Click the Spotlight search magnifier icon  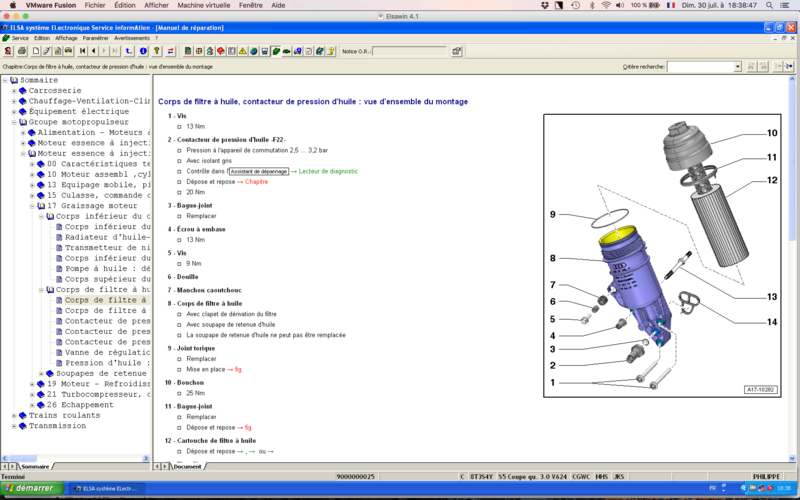click(769, 5)
